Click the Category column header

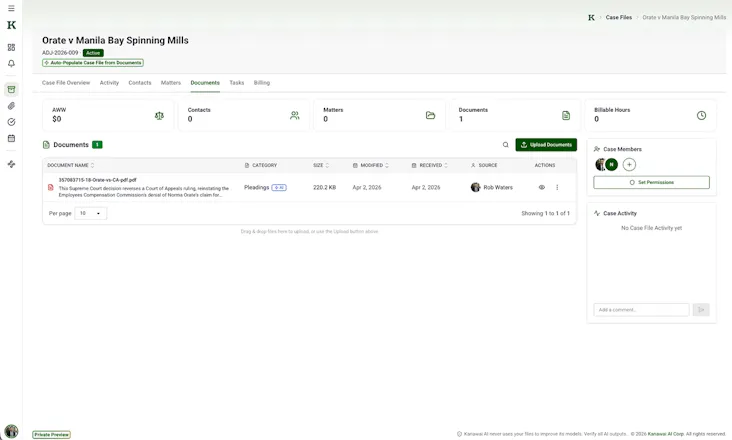(x=261, y=165)
